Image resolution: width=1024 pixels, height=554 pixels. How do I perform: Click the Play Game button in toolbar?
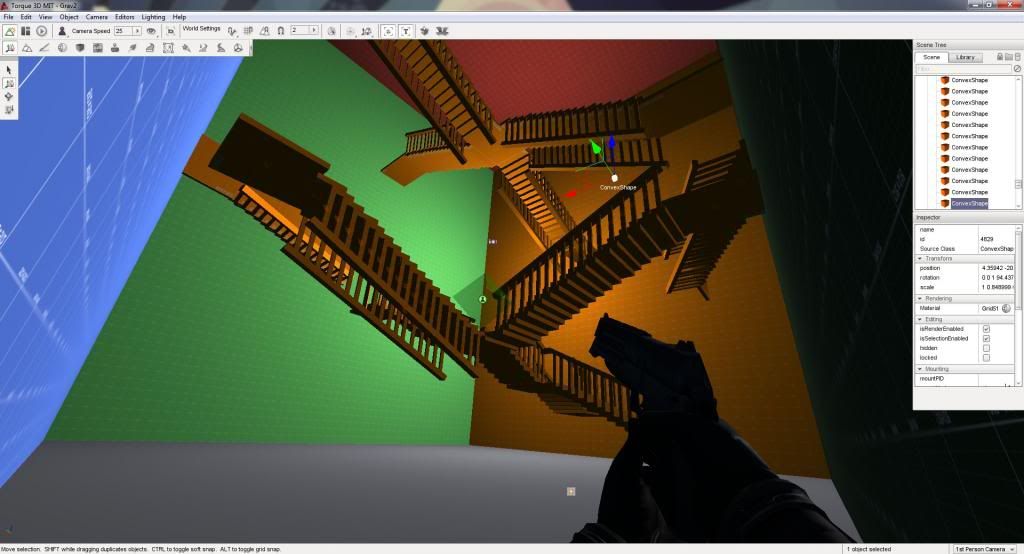[x=42, y=31]
